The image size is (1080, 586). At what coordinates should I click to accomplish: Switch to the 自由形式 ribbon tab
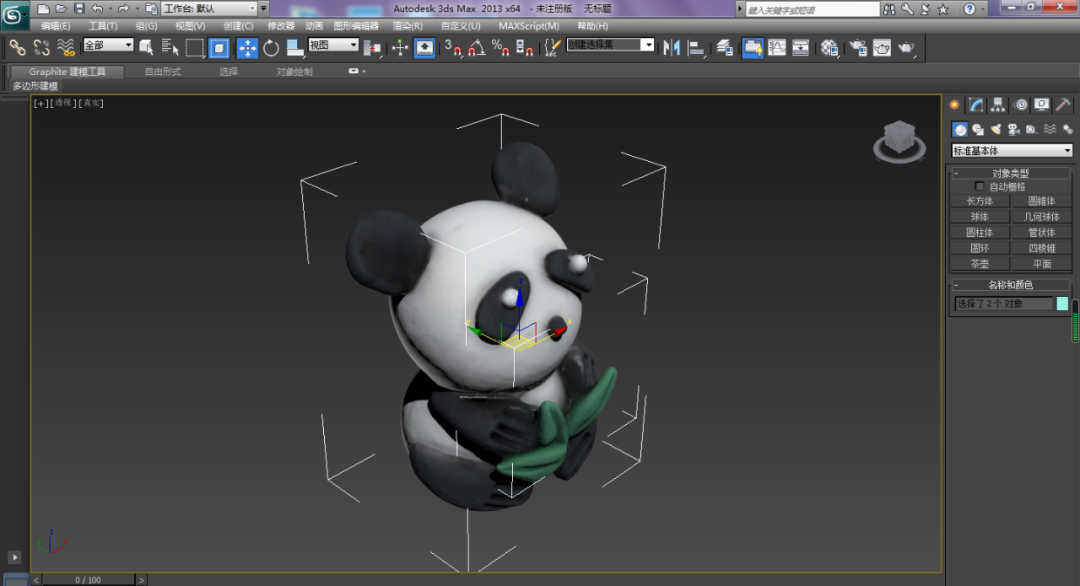click(x=163, y=72)
